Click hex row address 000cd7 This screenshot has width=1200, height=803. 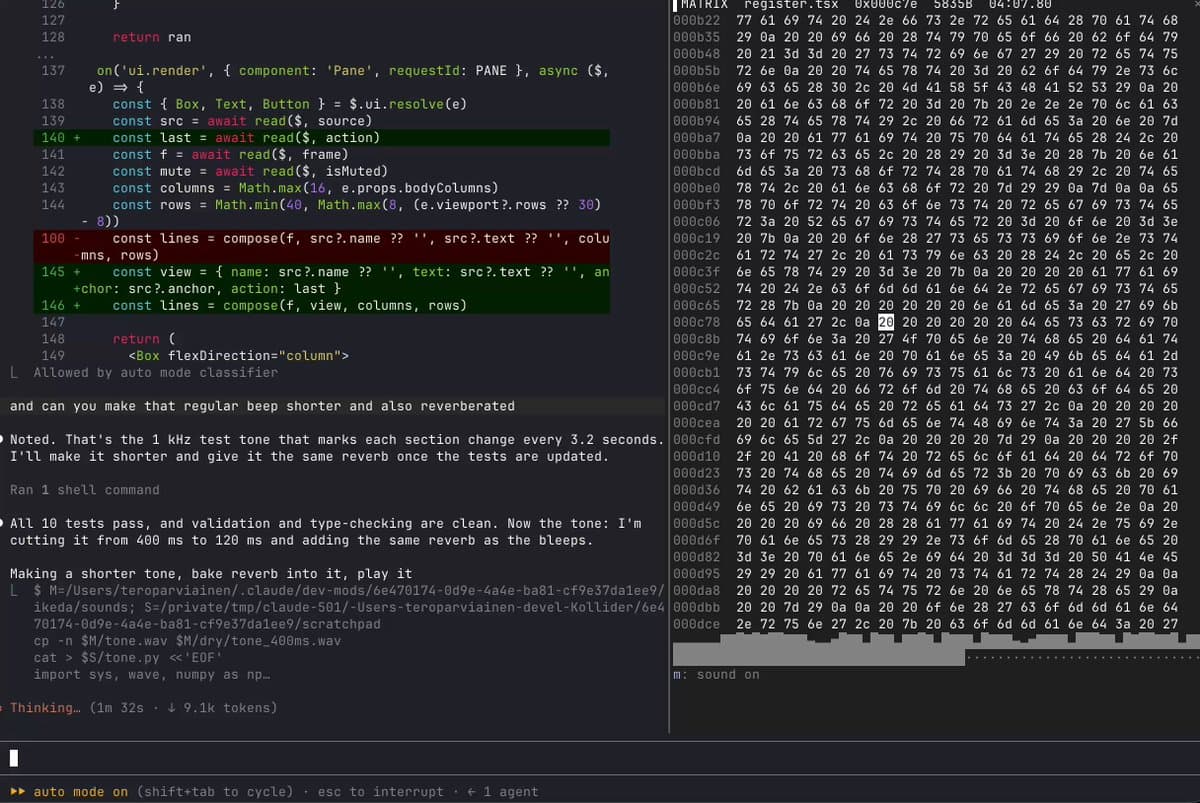point(697,406)
